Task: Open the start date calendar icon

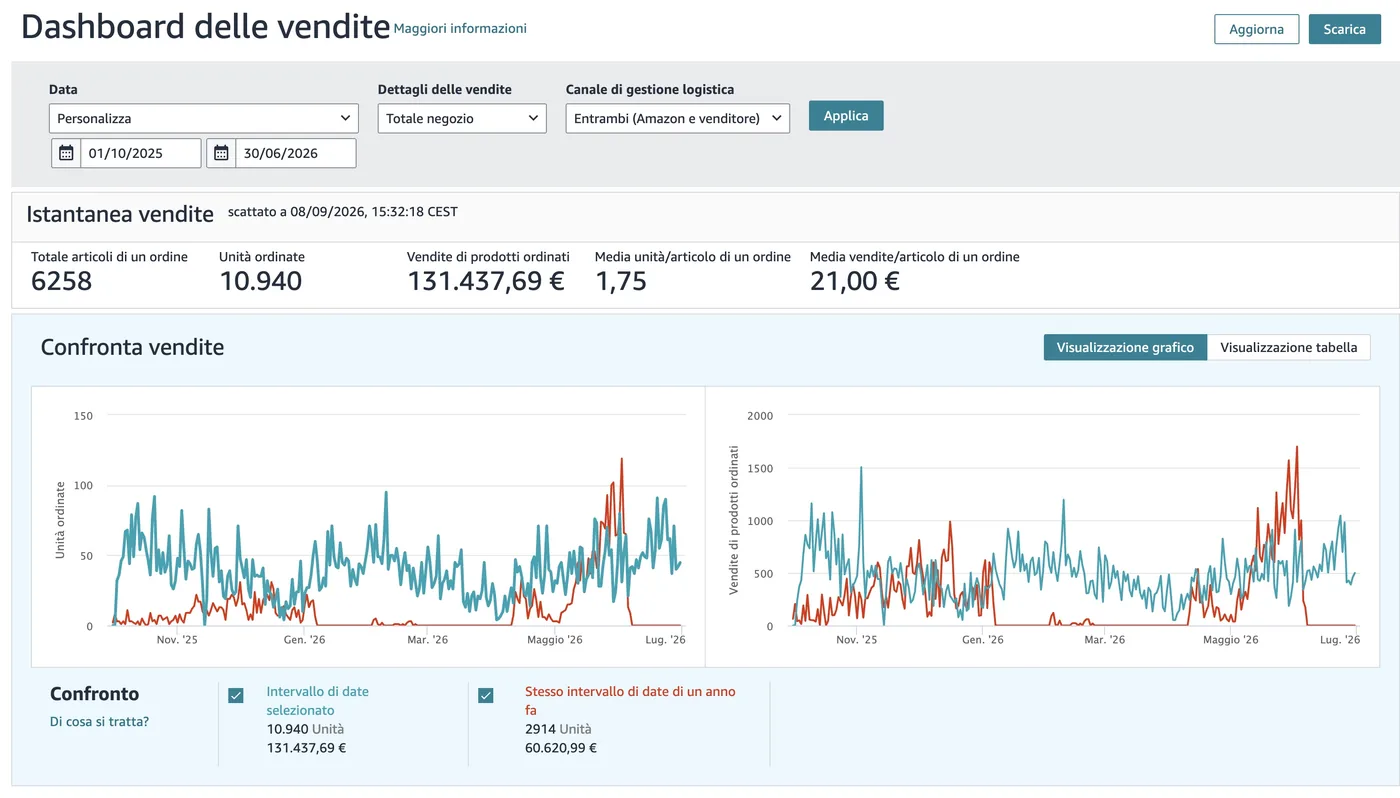Action: [x=66, y=153]
